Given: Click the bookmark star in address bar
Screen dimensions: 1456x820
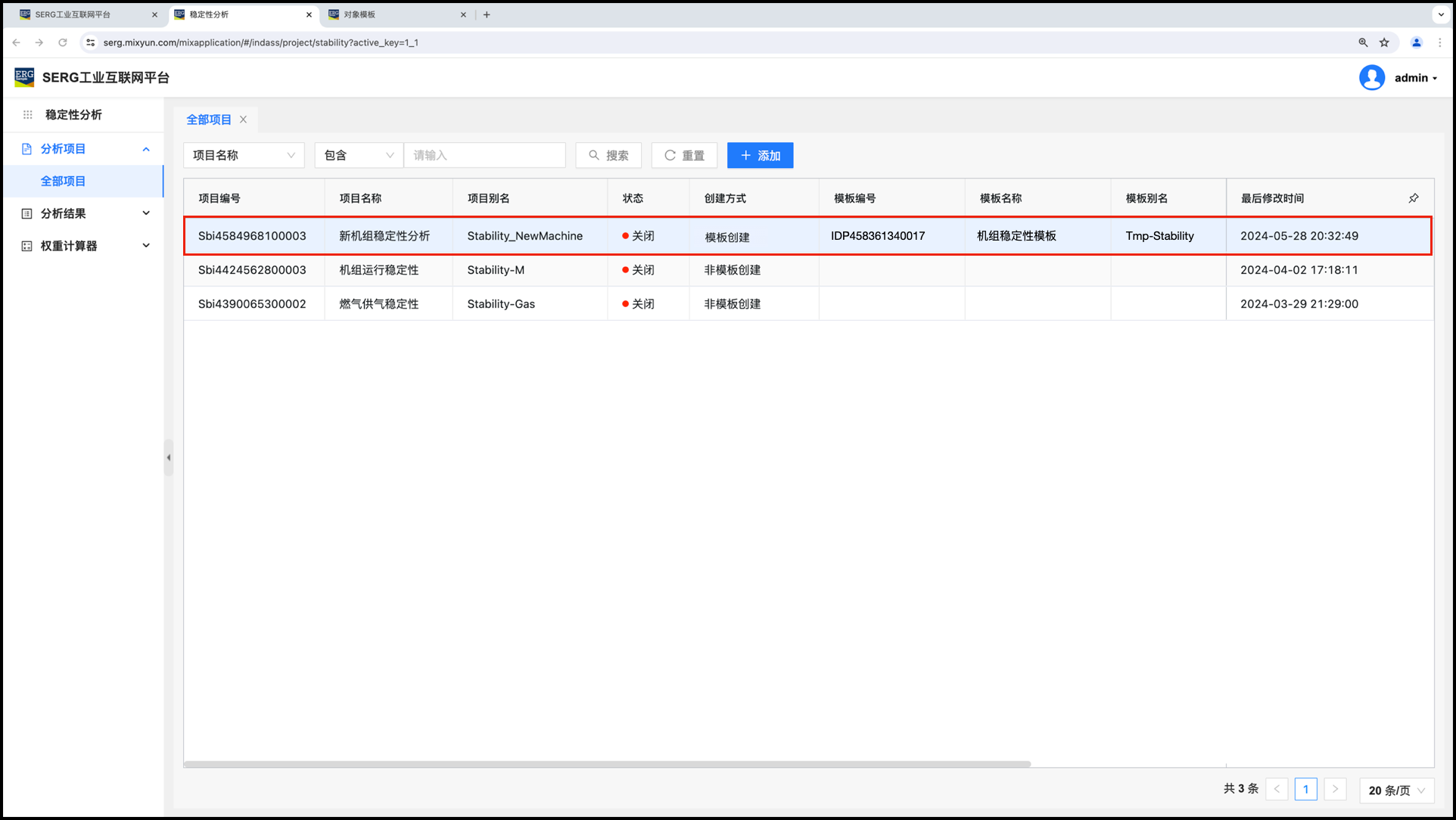Looking at the screenshot, I should coord(1384,42).
